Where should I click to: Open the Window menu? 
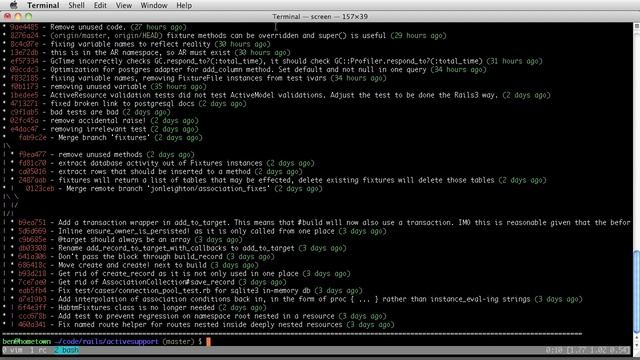point(154,5)
